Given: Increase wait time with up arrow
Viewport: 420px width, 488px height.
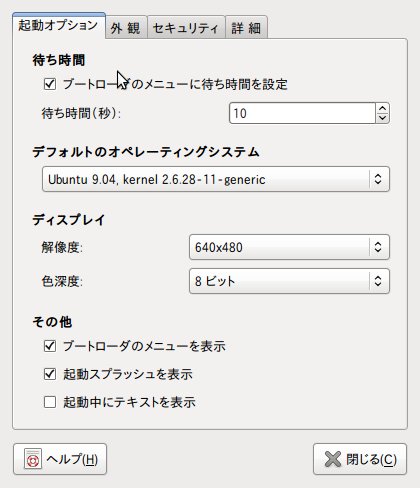Looking at the screenshot, I should (383, 108).
